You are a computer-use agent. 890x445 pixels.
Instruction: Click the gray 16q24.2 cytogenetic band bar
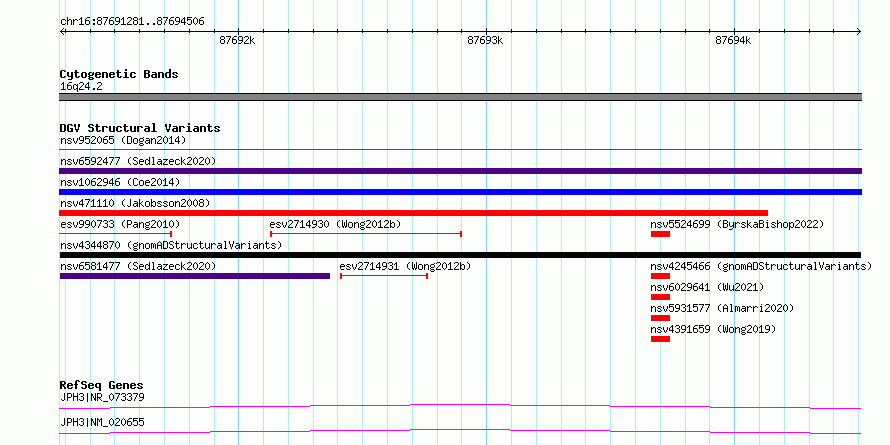coord(460,97)
